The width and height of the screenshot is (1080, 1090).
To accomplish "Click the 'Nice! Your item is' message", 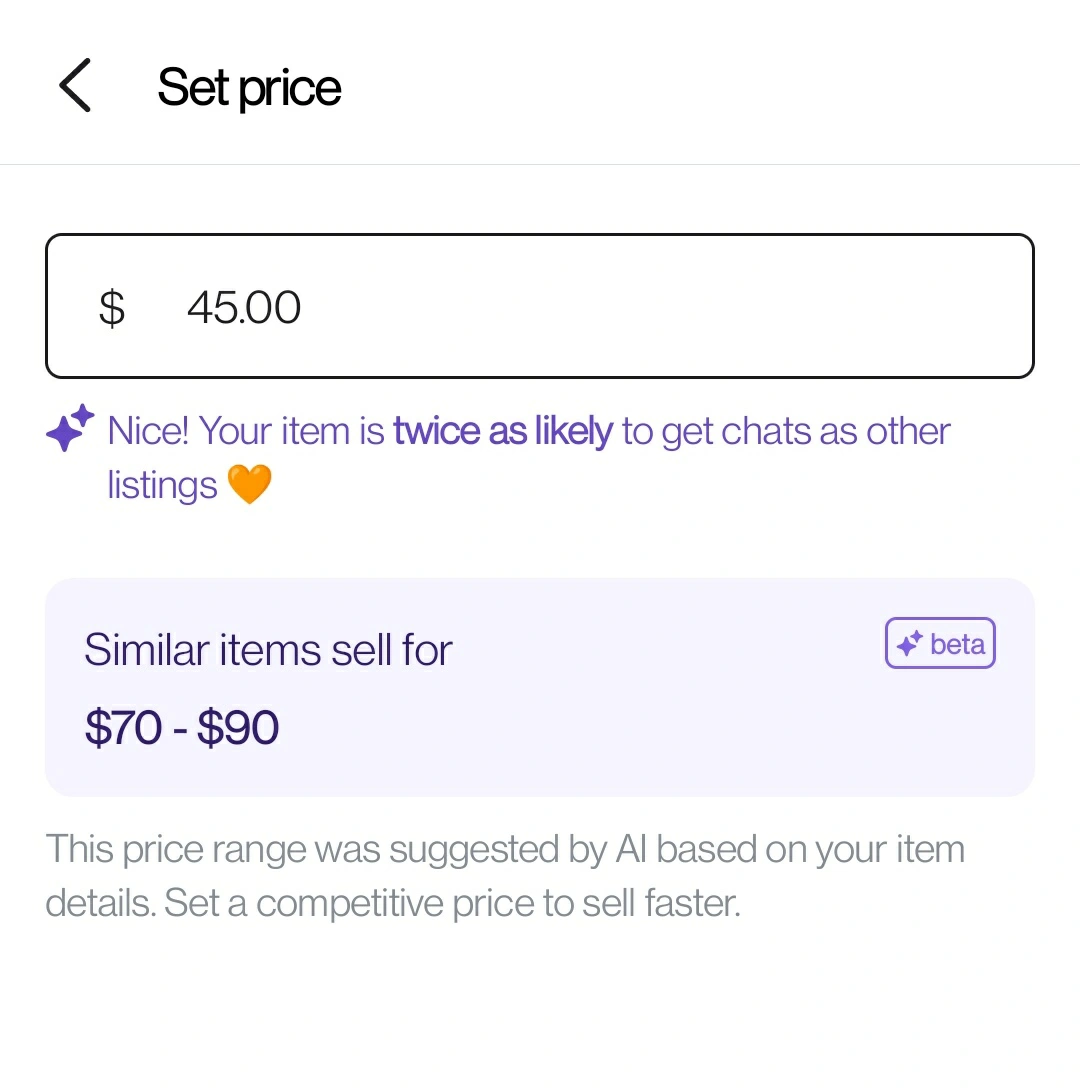I will (x=246, y=431).
